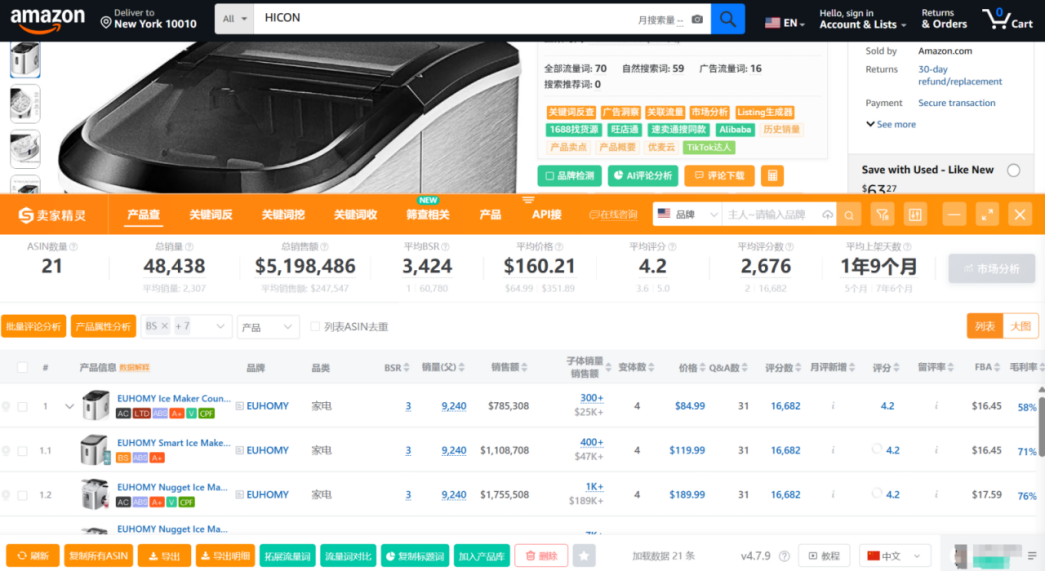Check the checkbox for row 1.1
This screenshot has height=572, width=1045.
[x=23, y=451]
